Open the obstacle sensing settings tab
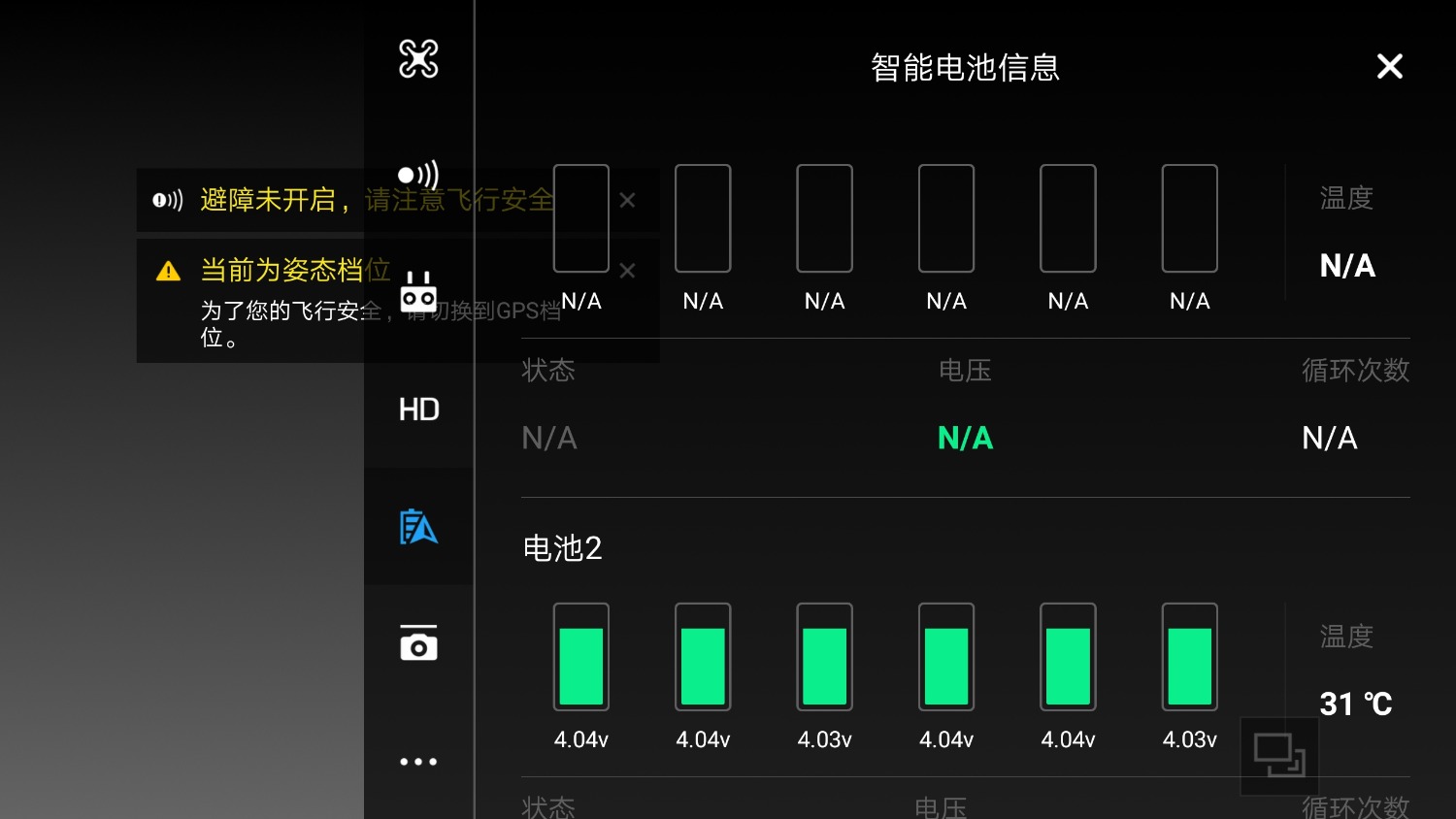This screenshot has width=1456, height=819. [x=418, y=175]
